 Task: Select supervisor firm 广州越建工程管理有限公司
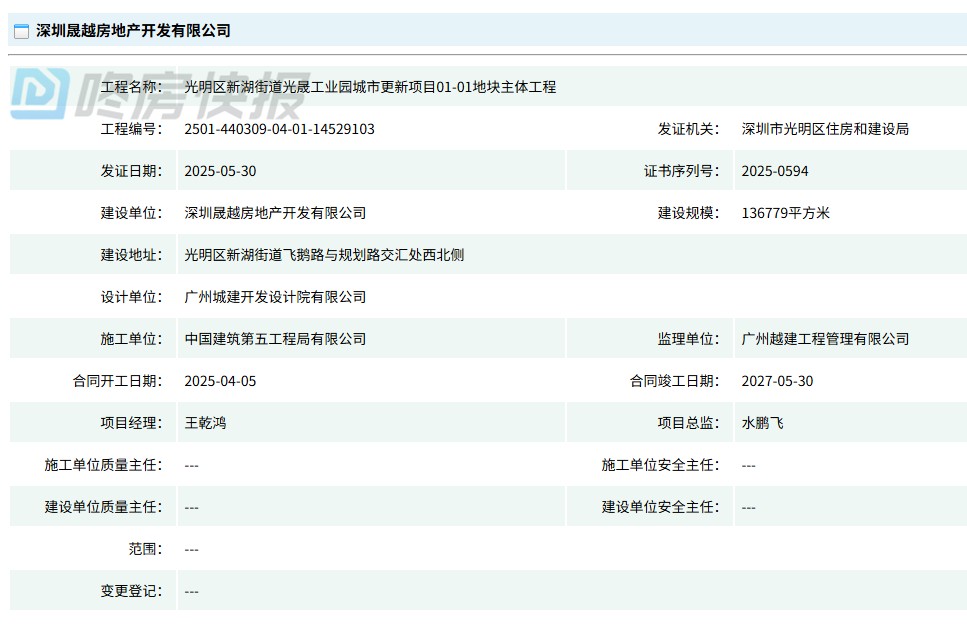(x=825, y=339)
